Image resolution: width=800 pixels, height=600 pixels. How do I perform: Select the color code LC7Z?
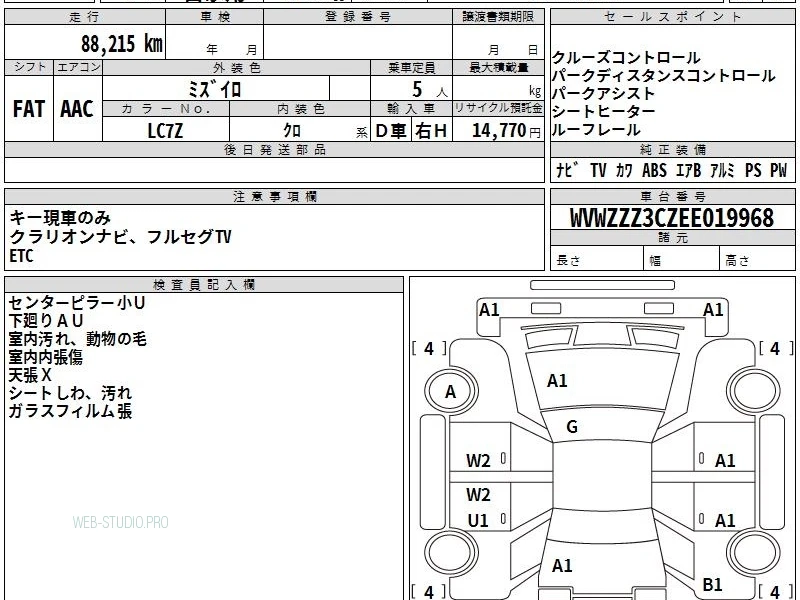165,131
